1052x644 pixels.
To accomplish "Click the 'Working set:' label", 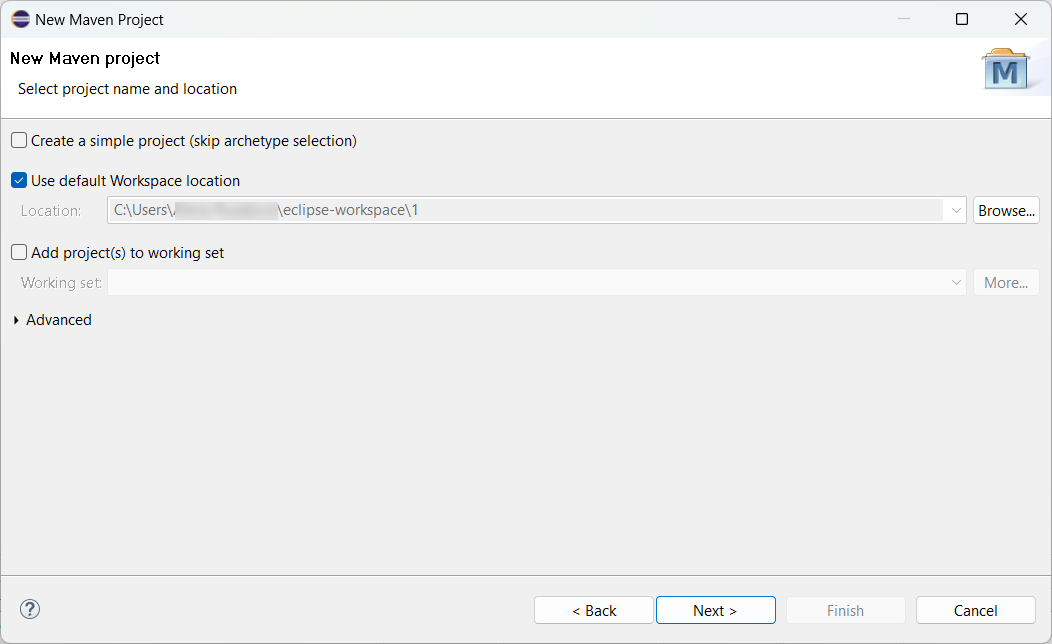I will (x=61, y=283).
